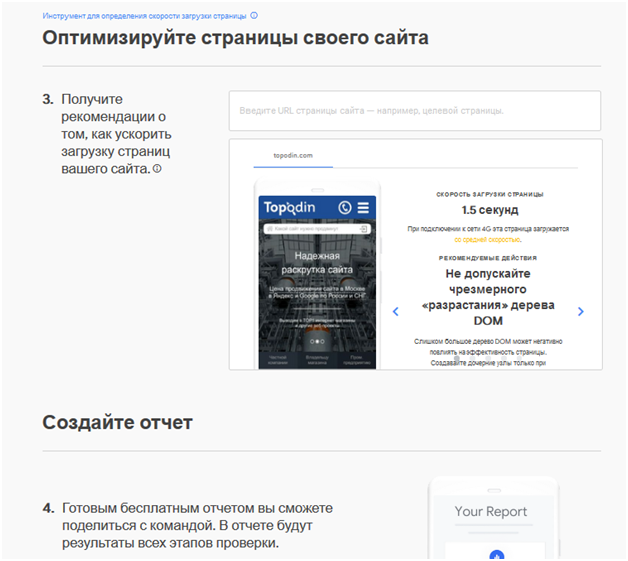
Task: Click the Topodin logo in phone preview
Action: (x=289, y=207)
